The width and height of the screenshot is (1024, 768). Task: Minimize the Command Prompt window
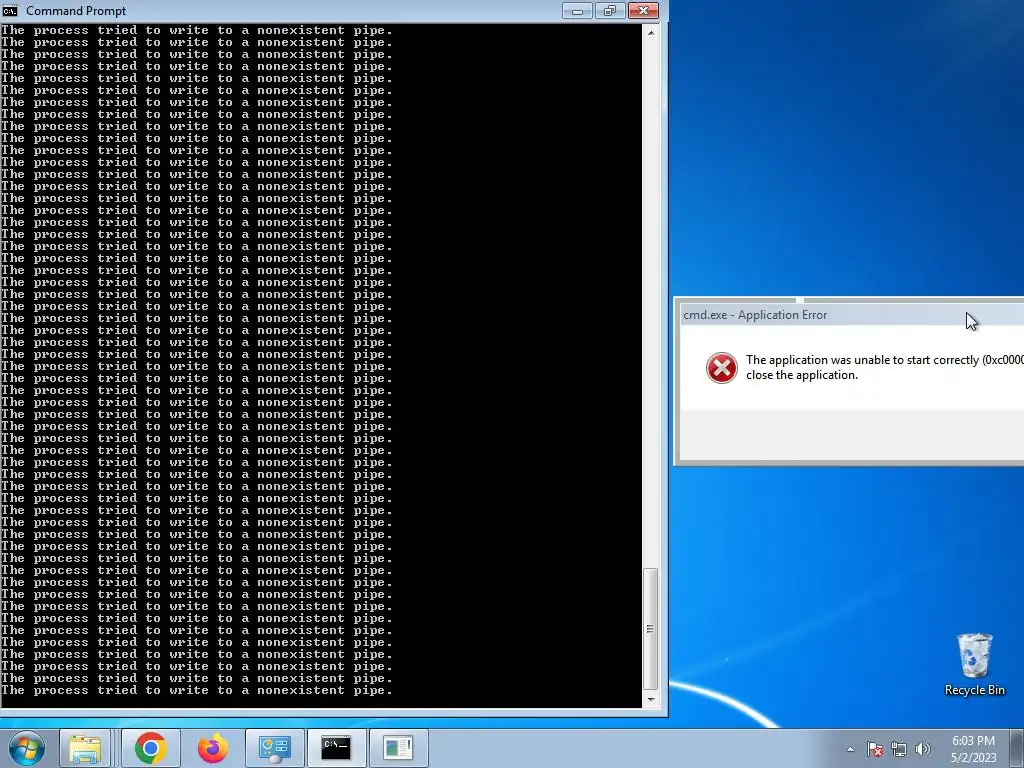click(577, 10)
